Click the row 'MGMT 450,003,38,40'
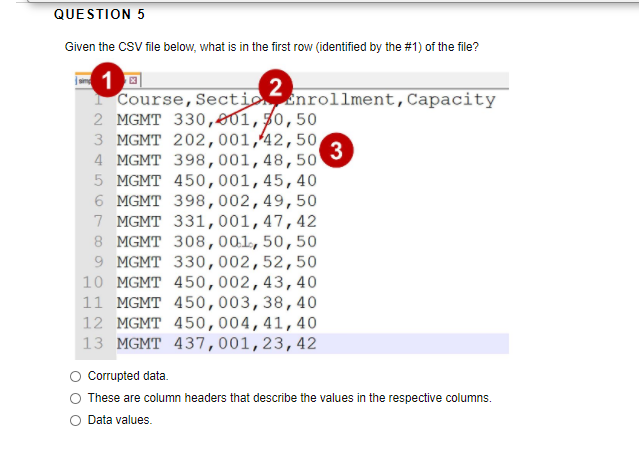This screenshot has height=451, width=639. [x=217, y=303]
